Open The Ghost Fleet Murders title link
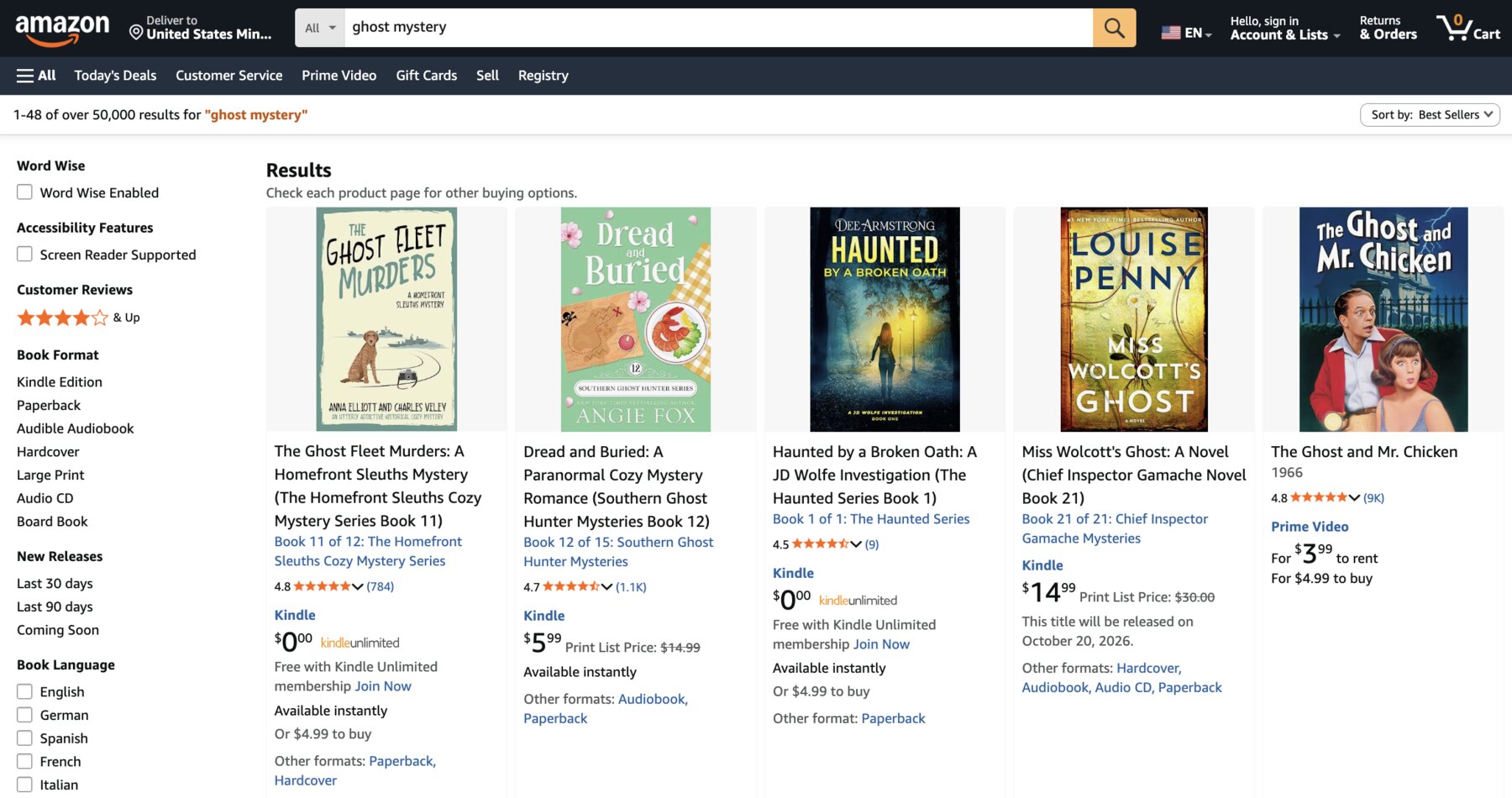 (378, 486)
